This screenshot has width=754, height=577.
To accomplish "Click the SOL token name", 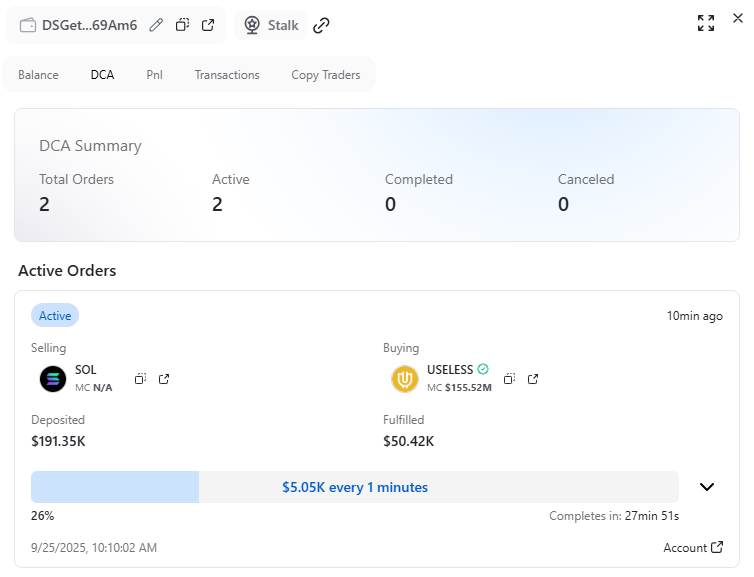I will pos(86,369).
